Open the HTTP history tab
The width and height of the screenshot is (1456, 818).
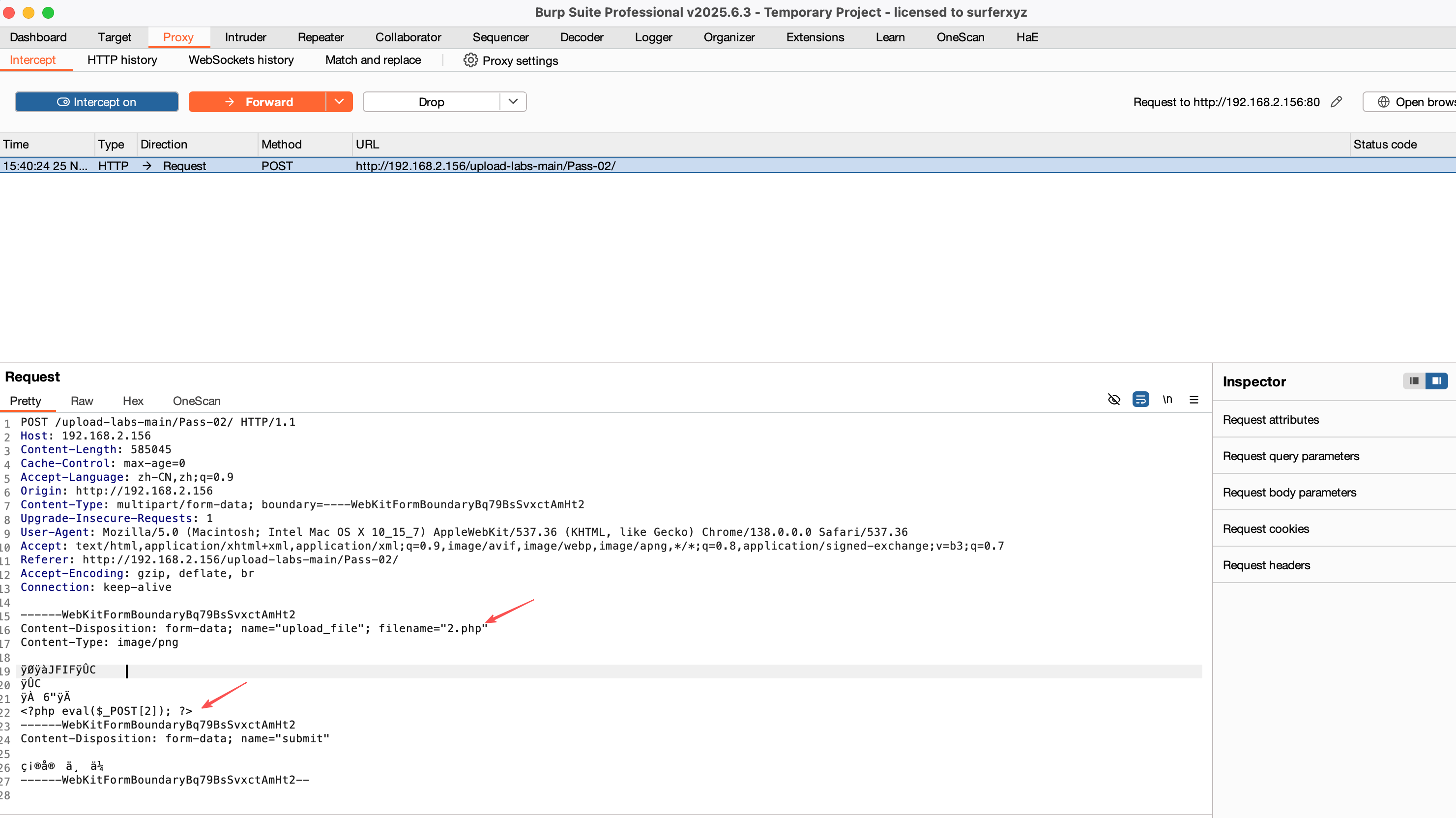click(122, 60)
